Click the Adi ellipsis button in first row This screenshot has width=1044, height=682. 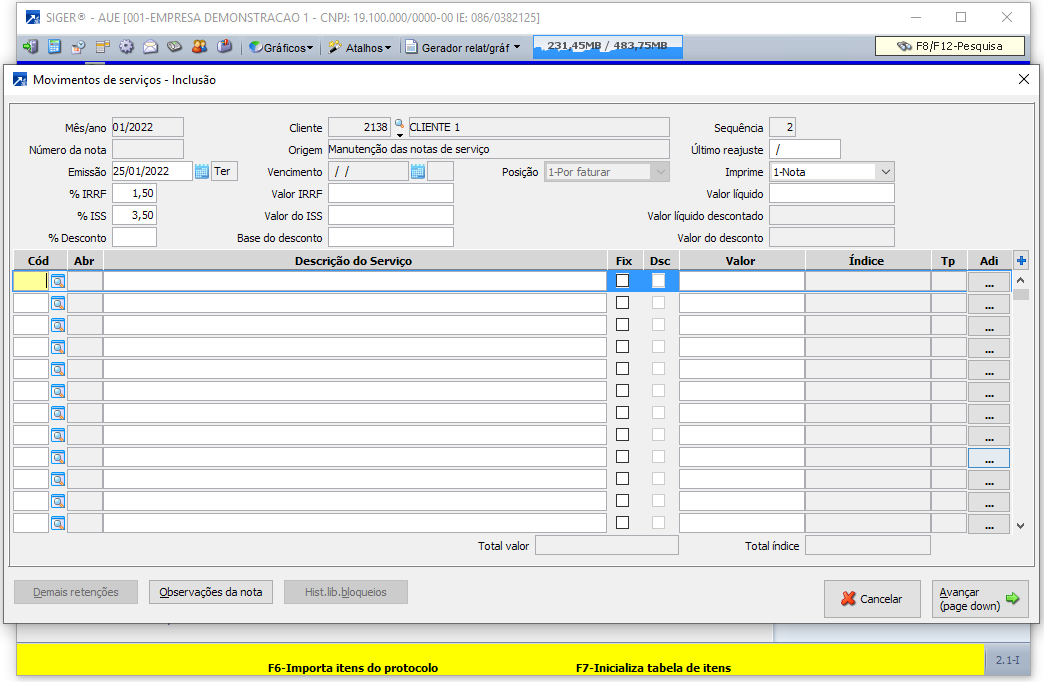click(x=989, y=282)
